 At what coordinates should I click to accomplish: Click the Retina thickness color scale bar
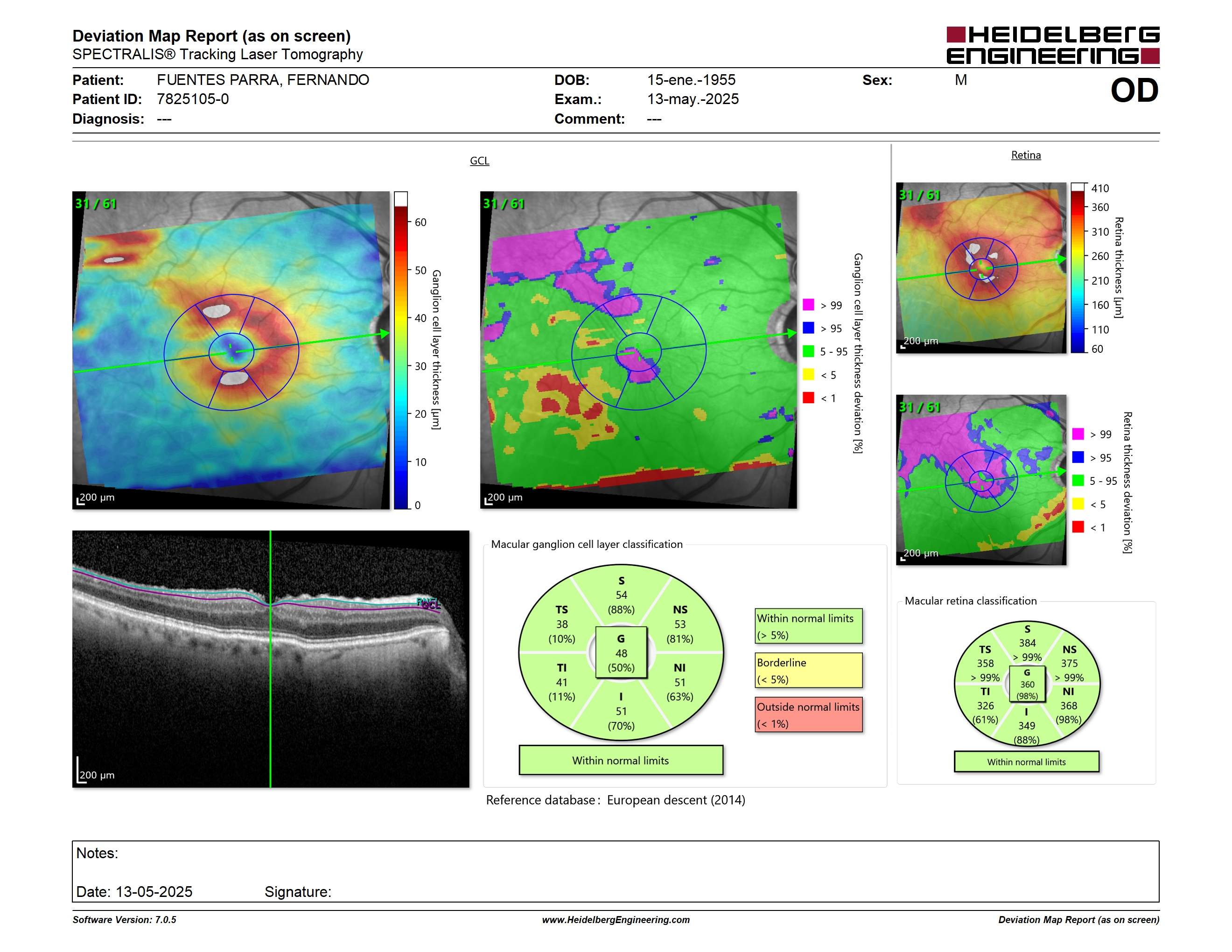pyautogui.click(x=1078, y=268)
